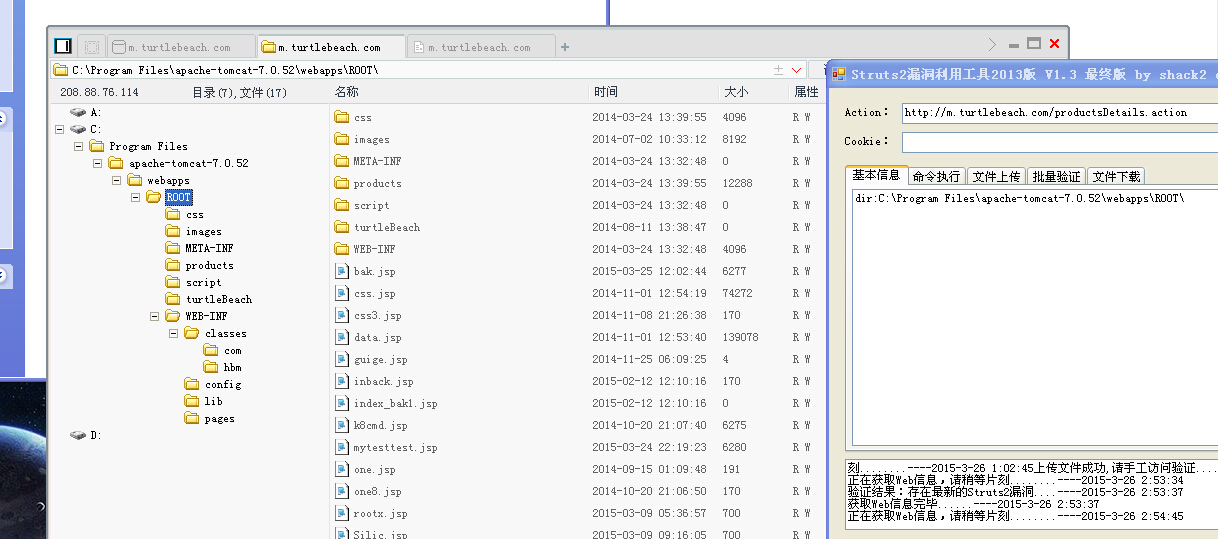Image resolution: width=1218 pixels, height=539 pixels.
Task: Click the lib folder icon in the tree
Action: tap(192, 401)
